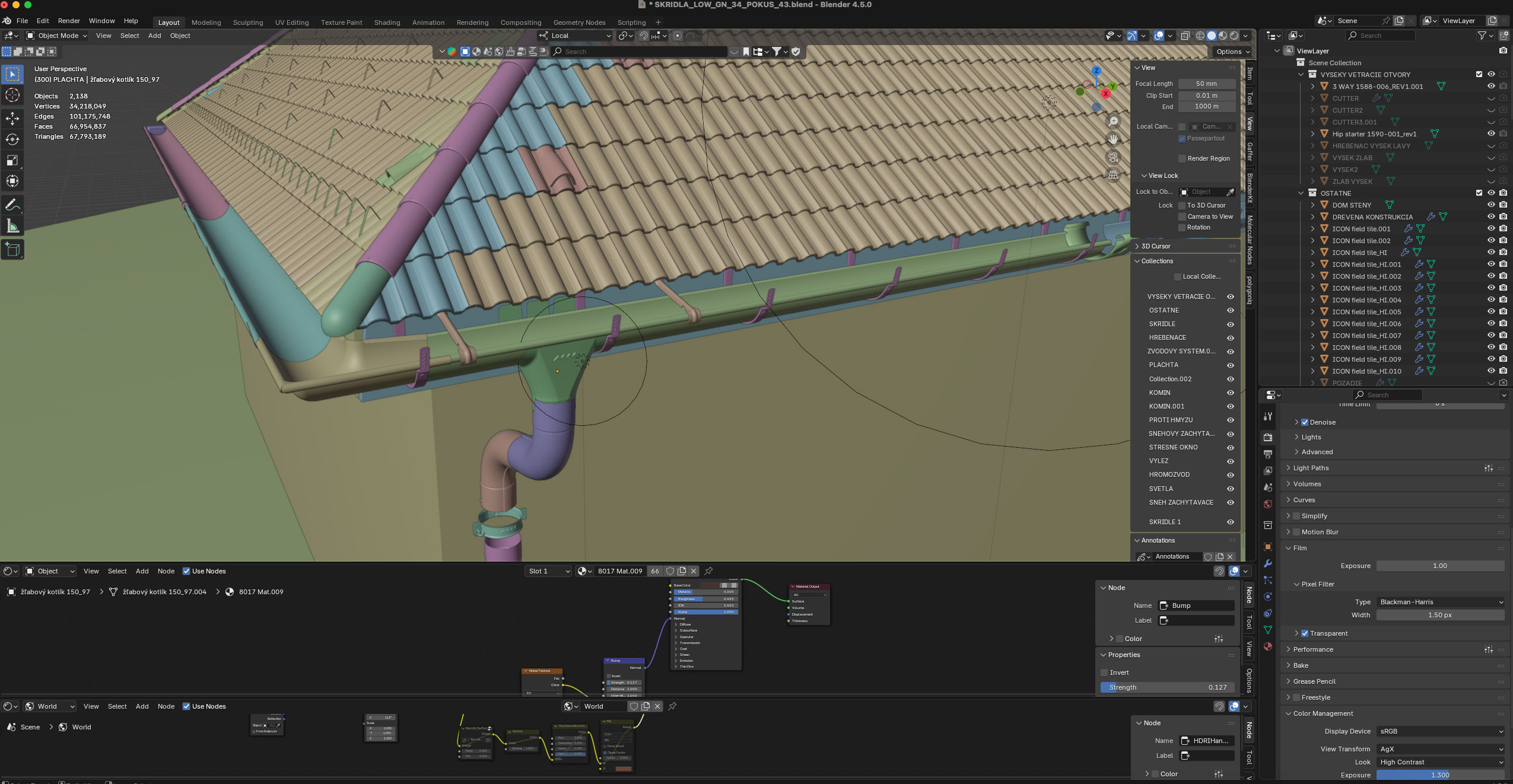Screen dimensions: 1513x784
Task: Click the viewport Options button
Action: coord(1232,52)
